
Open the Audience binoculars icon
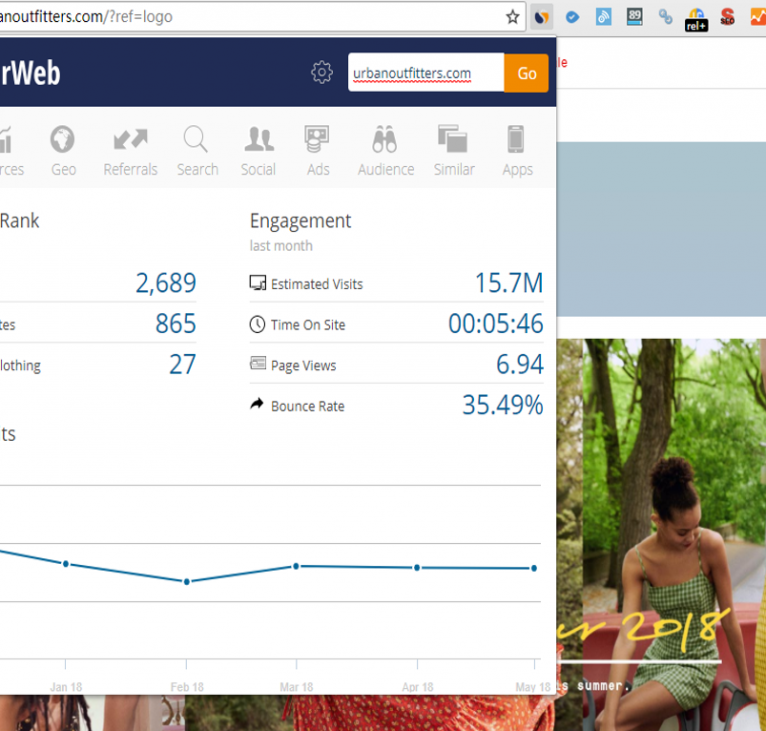point(385,151)
